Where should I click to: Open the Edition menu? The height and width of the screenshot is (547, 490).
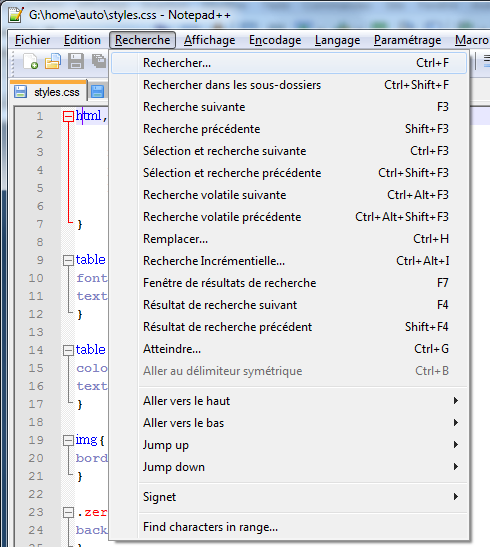[82, 40]
